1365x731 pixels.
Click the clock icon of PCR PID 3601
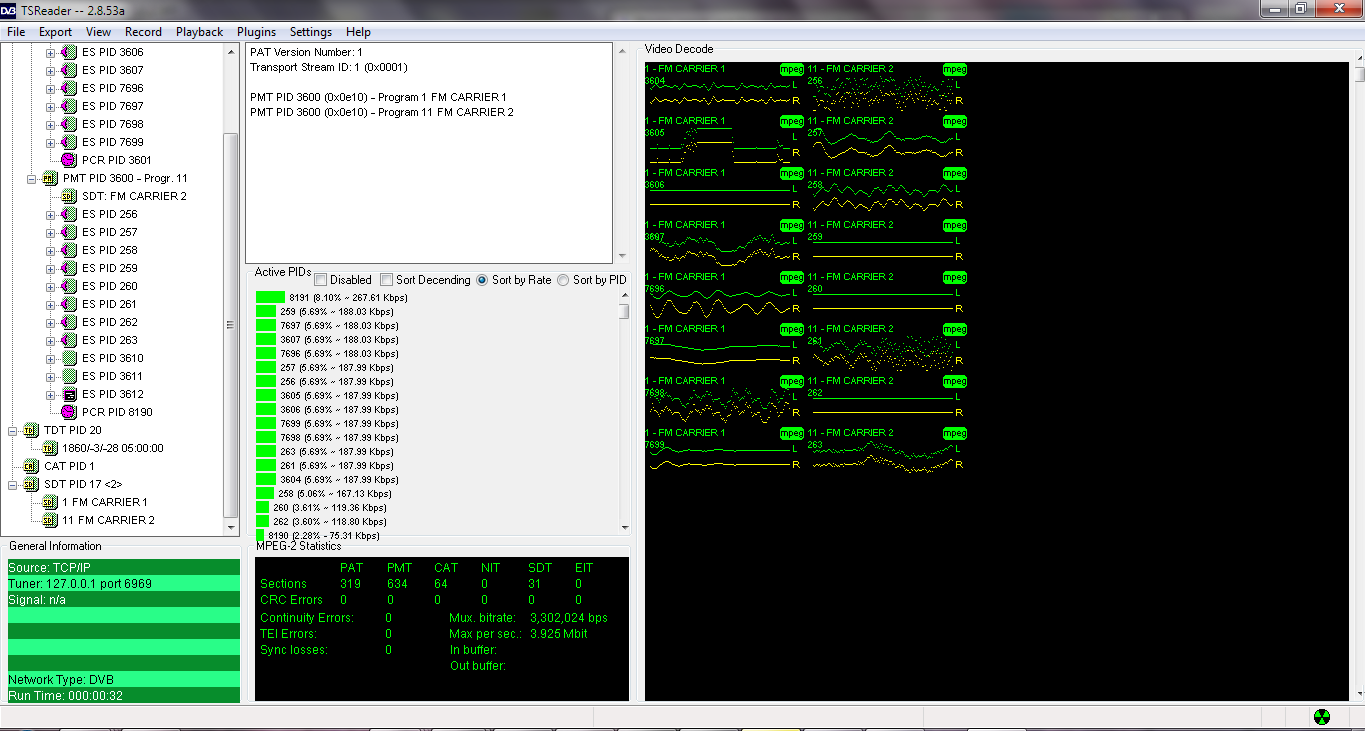click(x=68, y=160)
